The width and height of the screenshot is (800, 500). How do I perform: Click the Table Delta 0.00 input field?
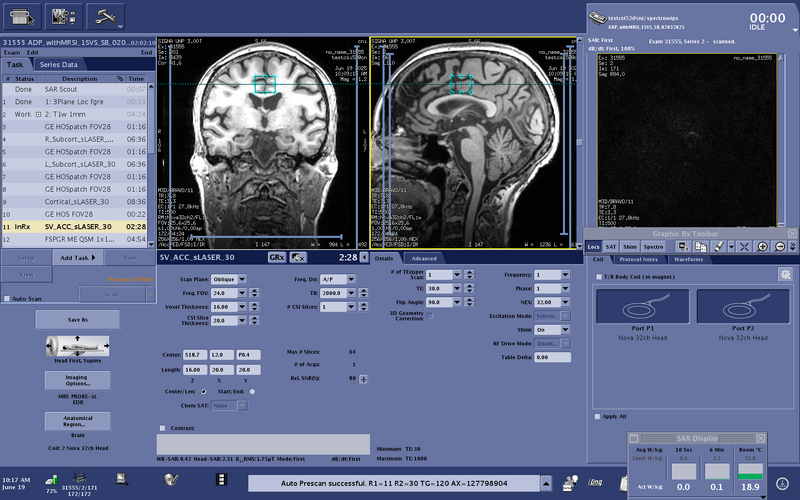(552, 357)
